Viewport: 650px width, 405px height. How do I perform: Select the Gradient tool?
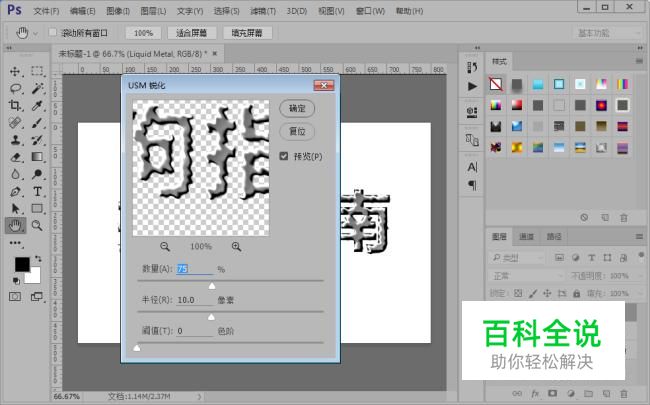37,157
